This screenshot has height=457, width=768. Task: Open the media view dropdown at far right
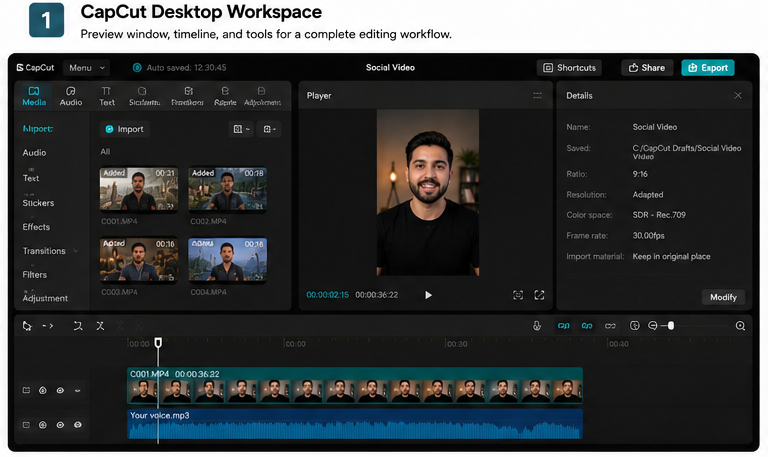coord(269,129)
